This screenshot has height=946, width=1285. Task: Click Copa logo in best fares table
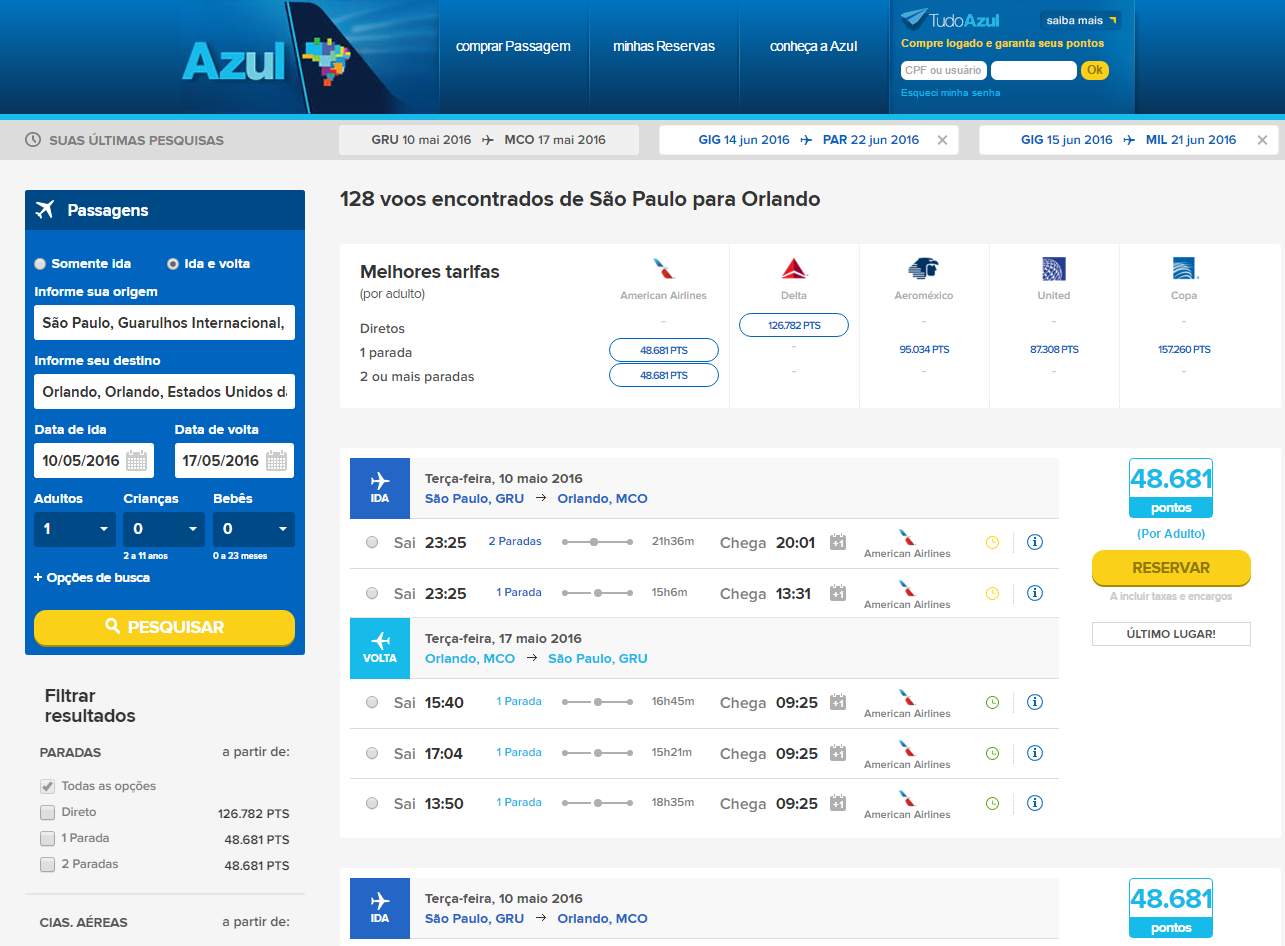click(x=1184, y=268)
